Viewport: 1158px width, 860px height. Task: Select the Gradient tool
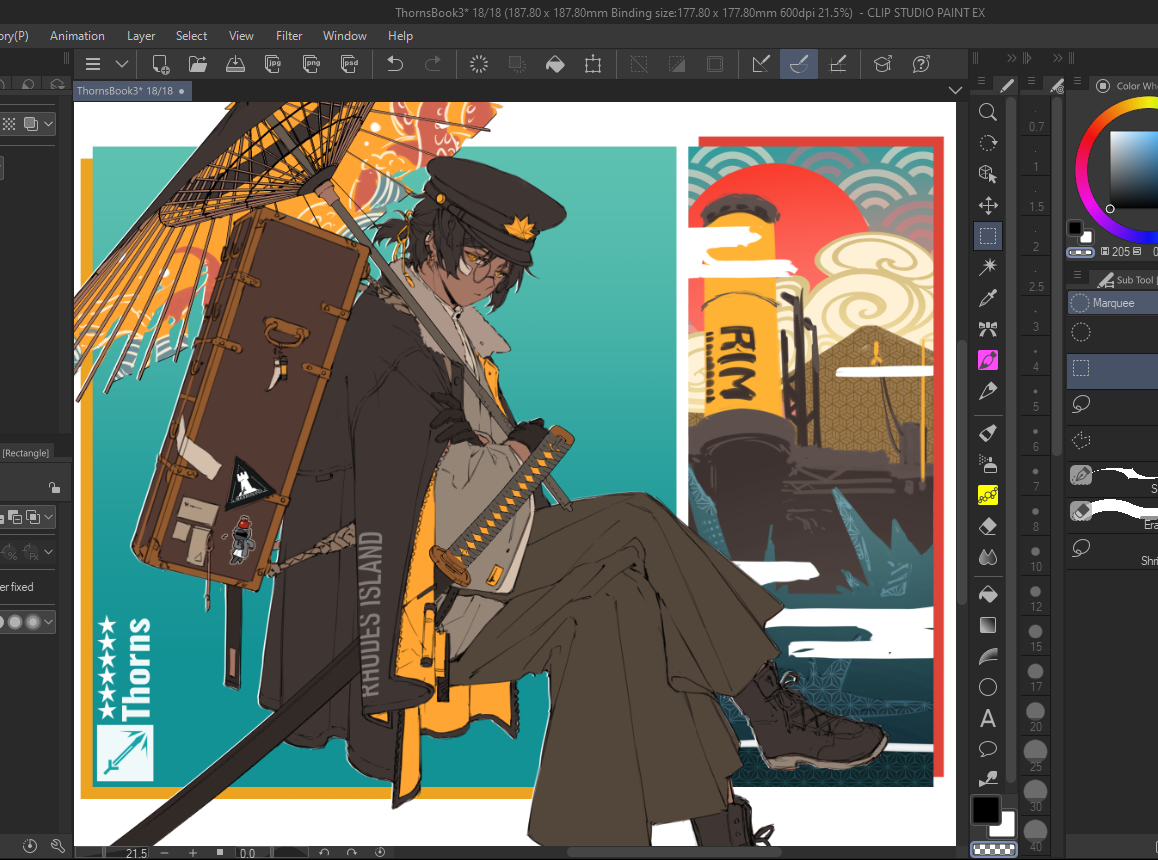[987, 625]
